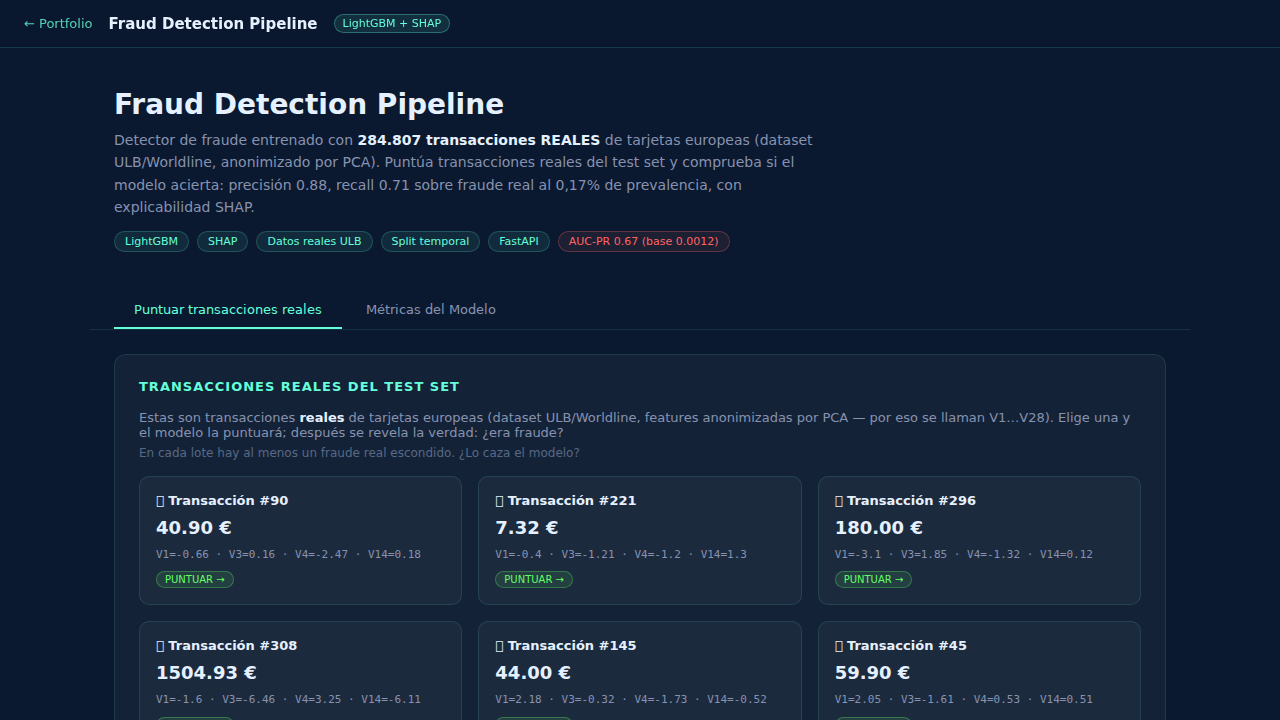Hit PUNTUAR on Transacción #221
1280x720 pixels.
click(534, 579)
